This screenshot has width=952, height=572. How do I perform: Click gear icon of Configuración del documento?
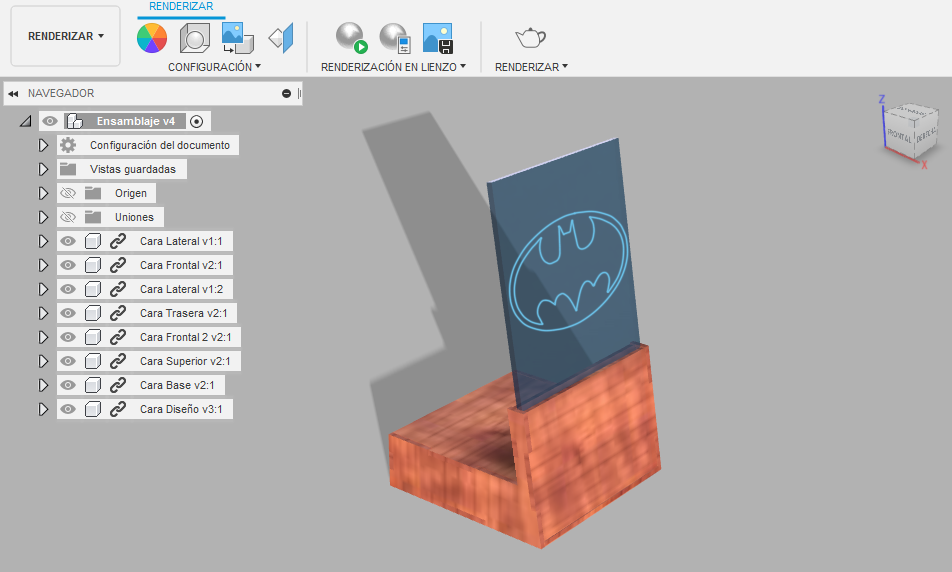(x=68, y=145)
